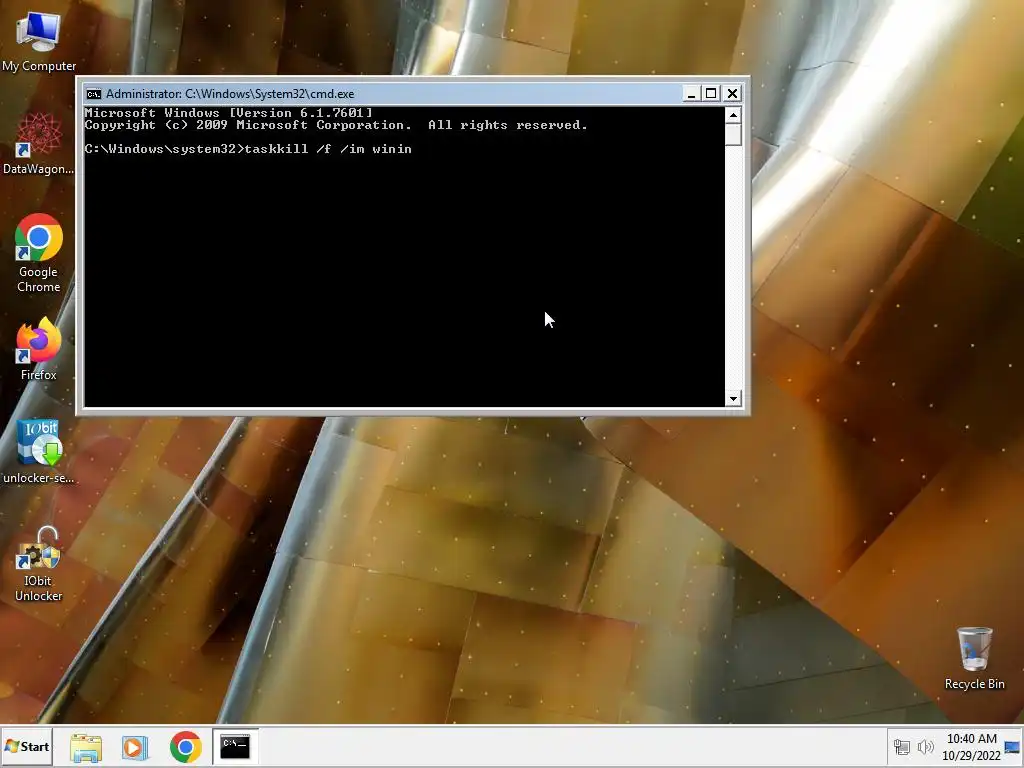Viewport: 1024px width, 768px height.
Task: Click the cmd vertical scrollbar thumb
Action: pyautogui.click(x=733, y=135)
